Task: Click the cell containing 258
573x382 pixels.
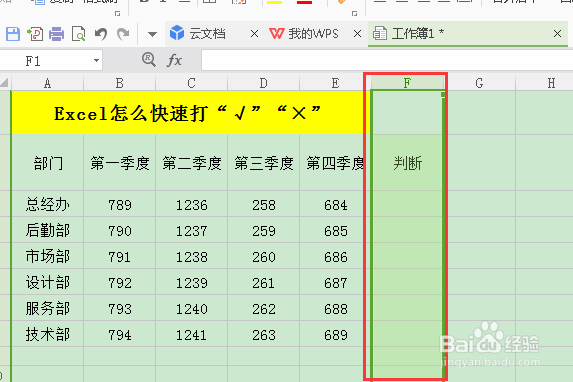Action: coord(263,204)
